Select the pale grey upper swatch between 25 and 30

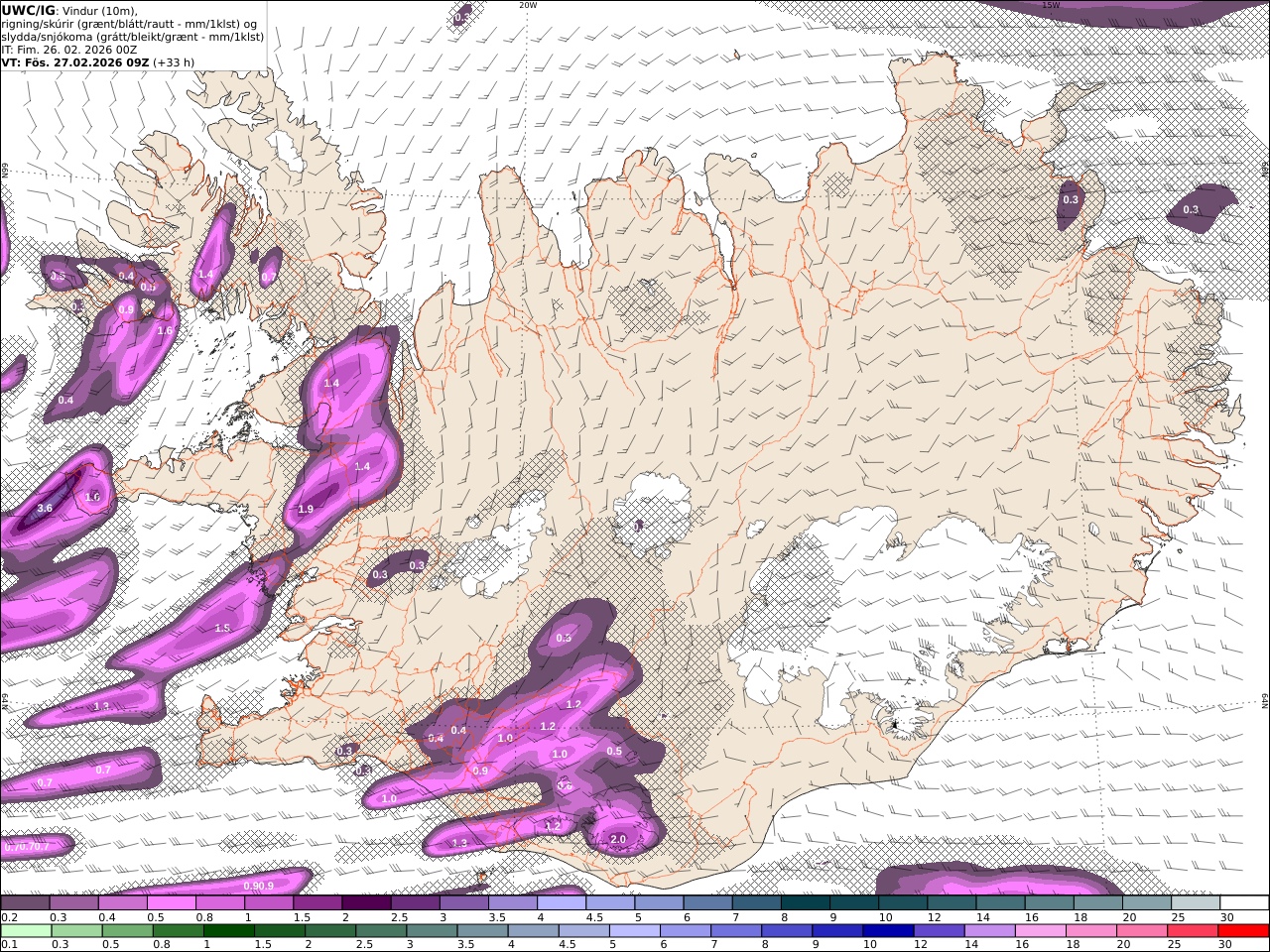click(1197, 903)
